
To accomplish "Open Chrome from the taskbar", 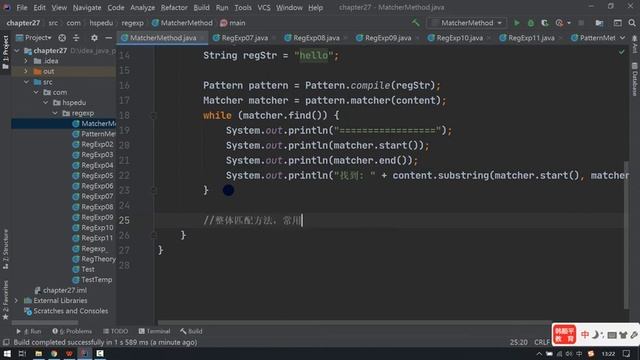I will [54, 353].
